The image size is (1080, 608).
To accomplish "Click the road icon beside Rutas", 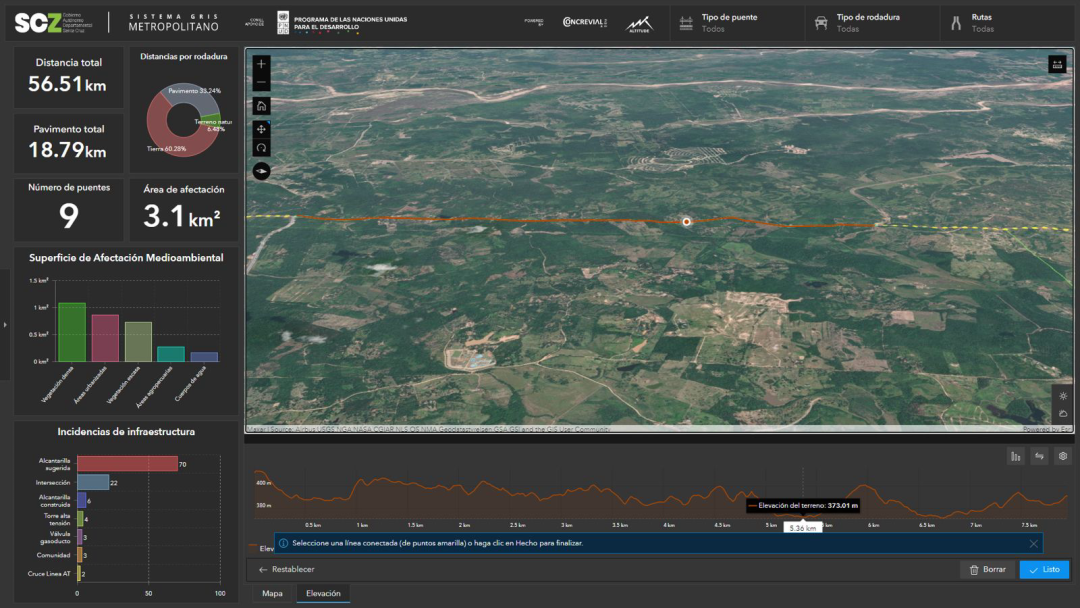I will tap(956, 23).
